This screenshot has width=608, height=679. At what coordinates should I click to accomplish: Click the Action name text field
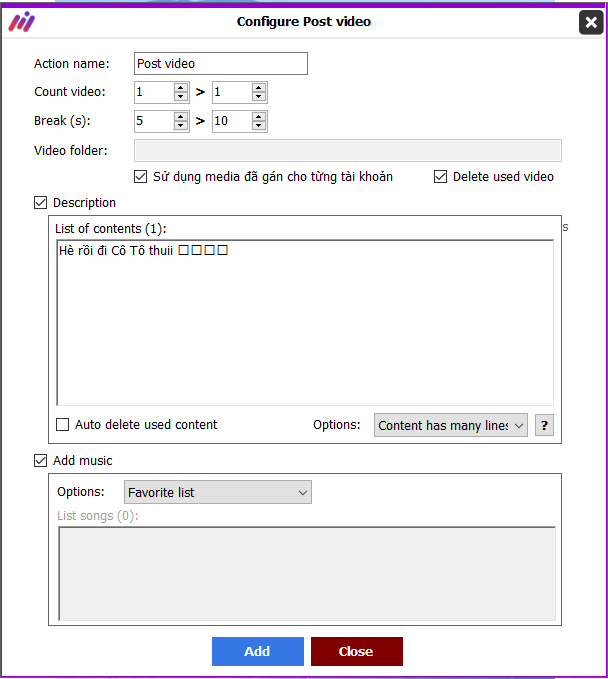tap(221, 64)
